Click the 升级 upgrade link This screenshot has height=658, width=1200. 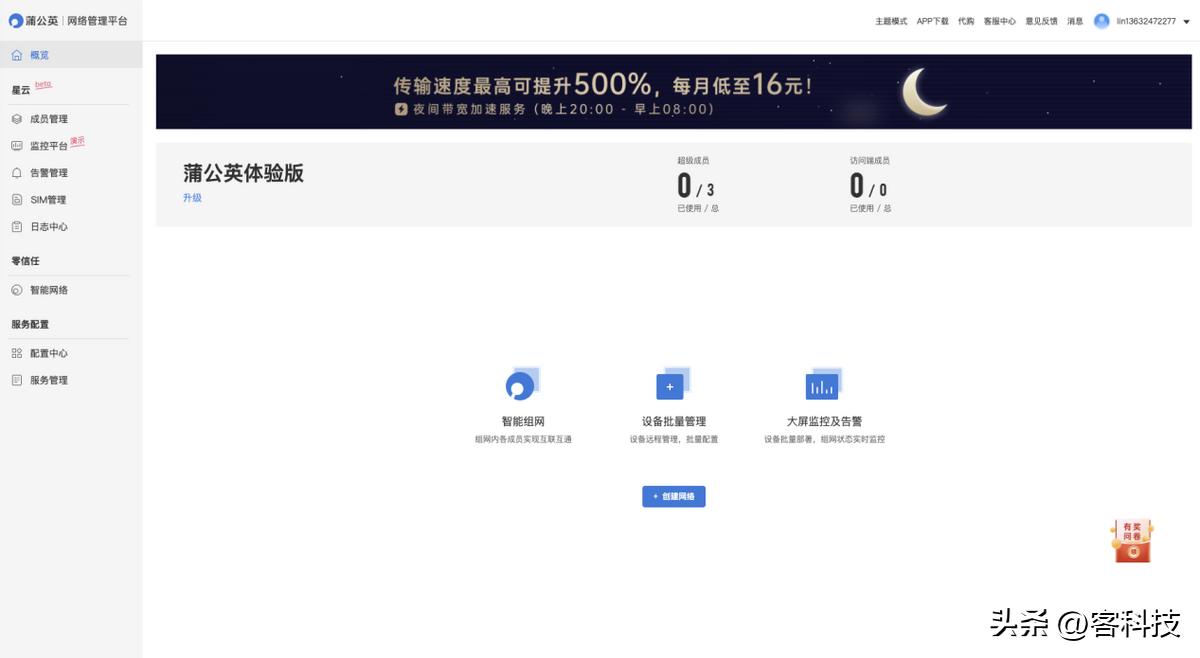click(192, 198)
